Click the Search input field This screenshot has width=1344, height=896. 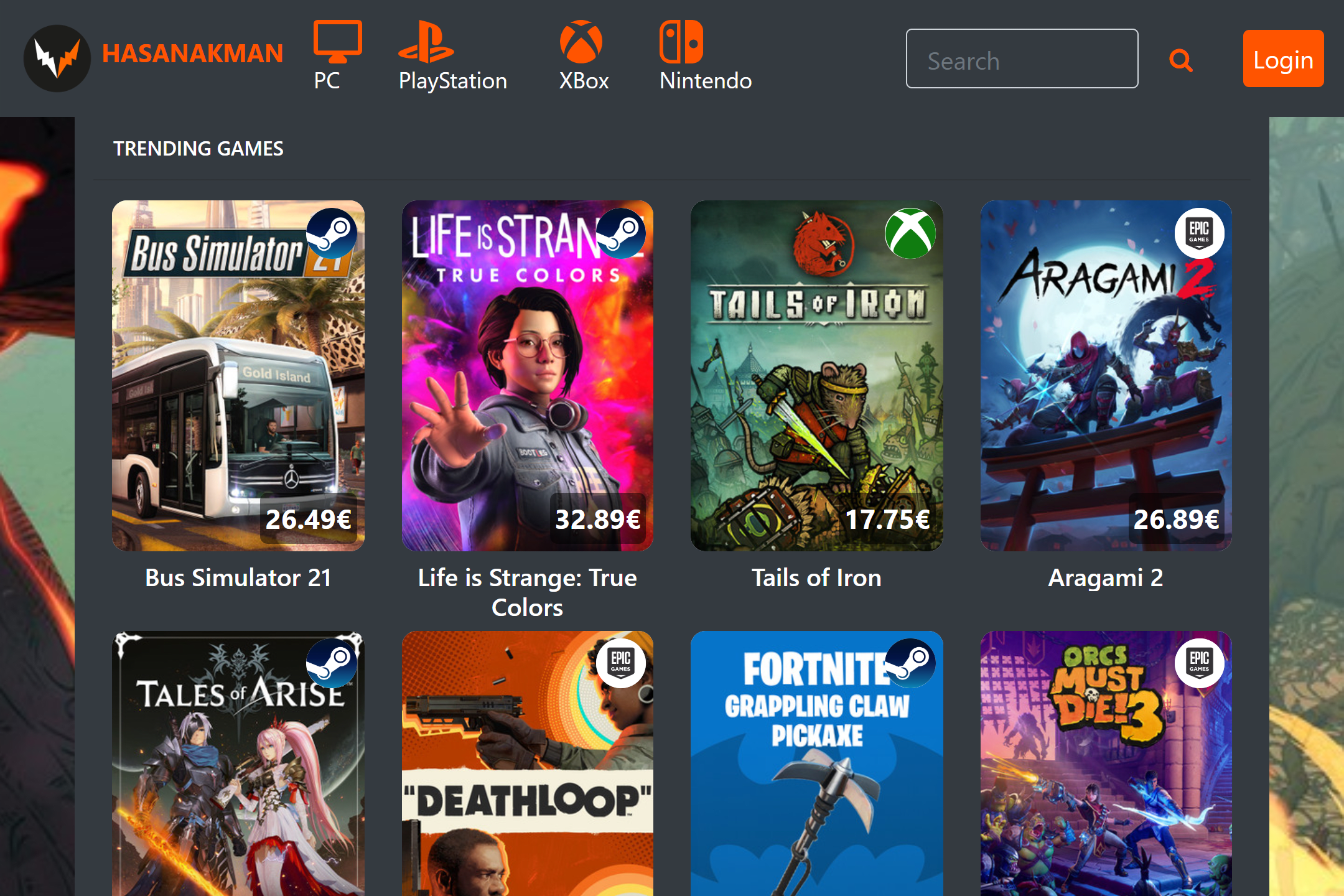click(1021, 61)
